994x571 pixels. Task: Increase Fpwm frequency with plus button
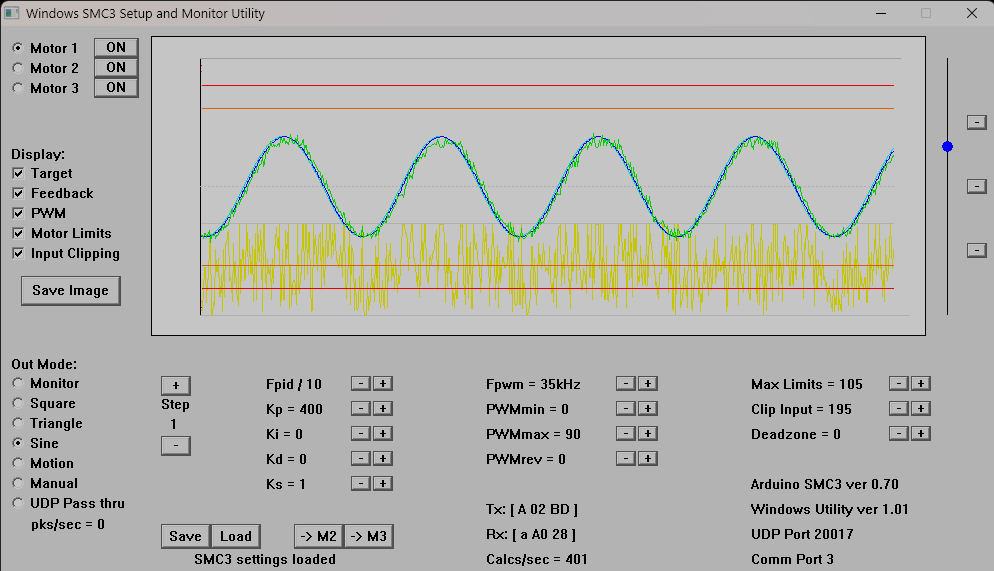(x=647, y=383)
